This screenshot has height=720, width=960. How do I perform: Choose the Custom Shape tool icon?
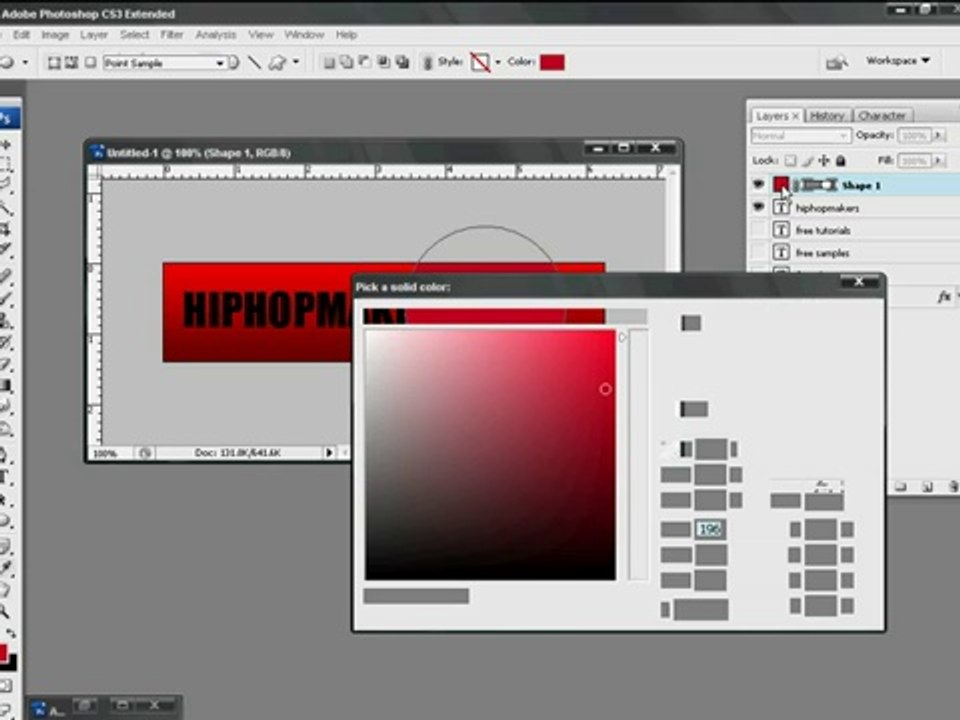click(x=277, y=62)
